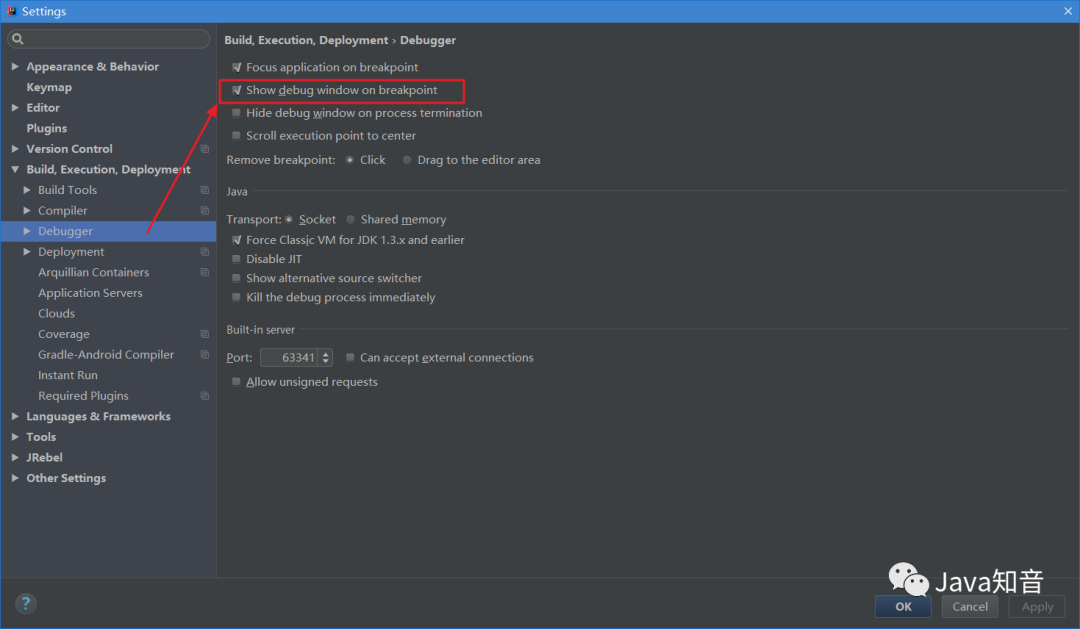The image size is (1080, 629).
Task: Expand the Editor tree arrow
Action: tap(15, 108)
